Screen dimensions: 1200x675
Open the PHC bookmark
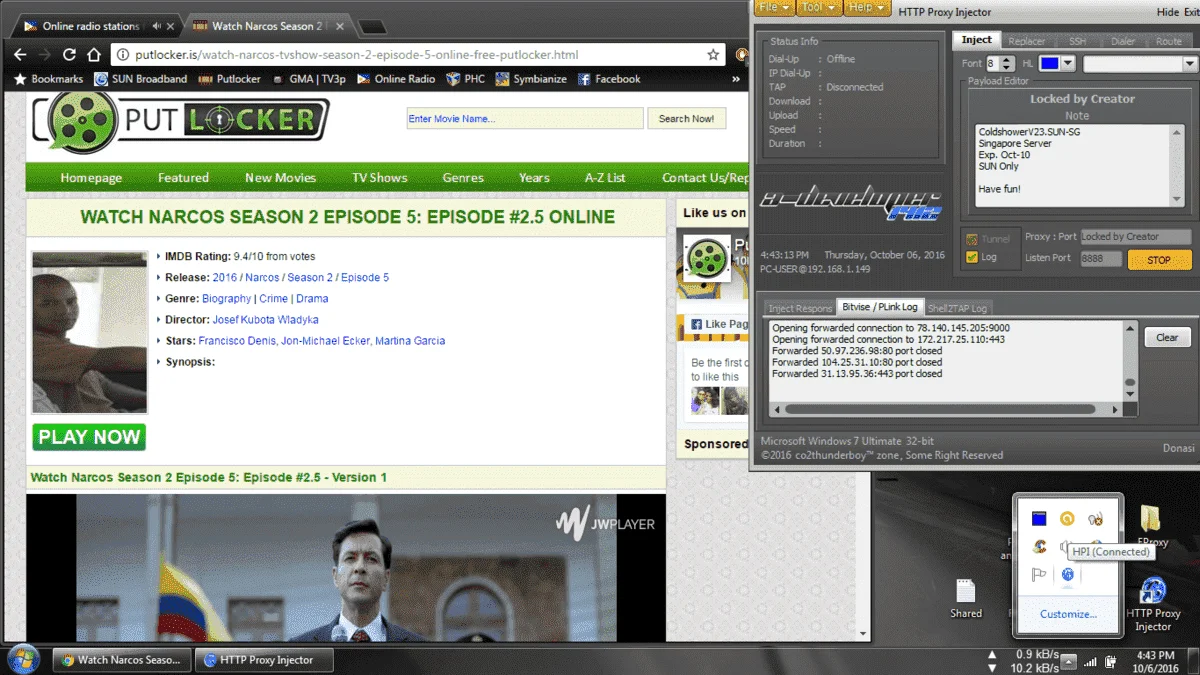[466, 79]
